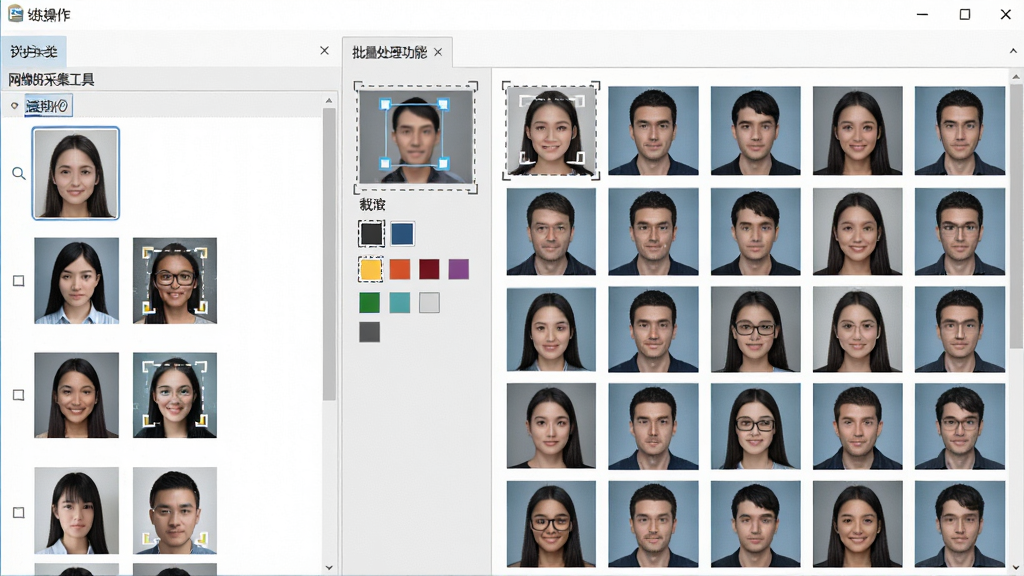Click the 裁剪 label above the swatches
This screenshot has width=1024, height=576.
coord(372,205)
